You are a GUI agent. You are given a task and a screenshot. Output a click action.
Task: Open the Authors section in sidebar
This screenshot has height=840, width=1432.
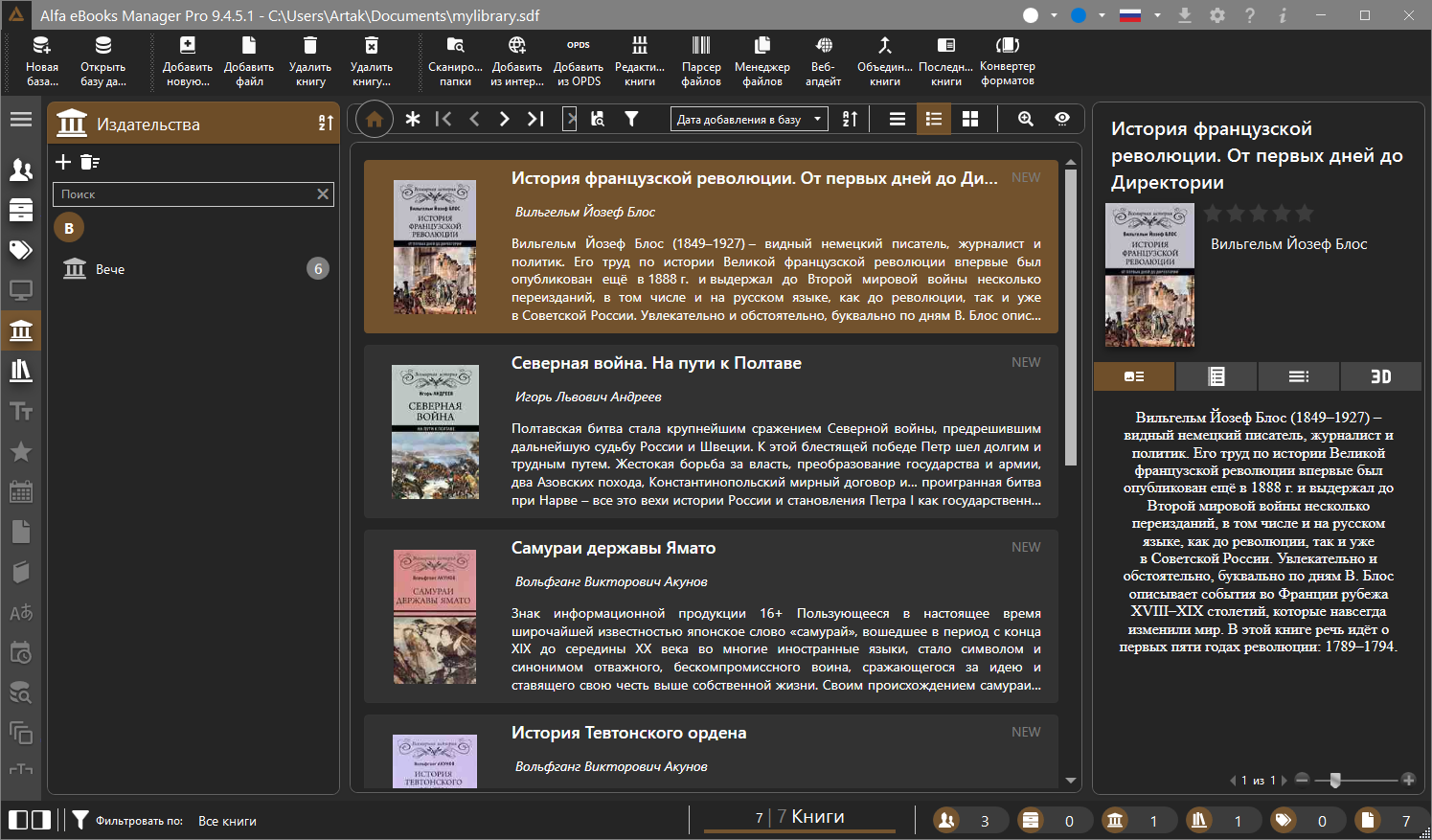[x=21, y=170]
